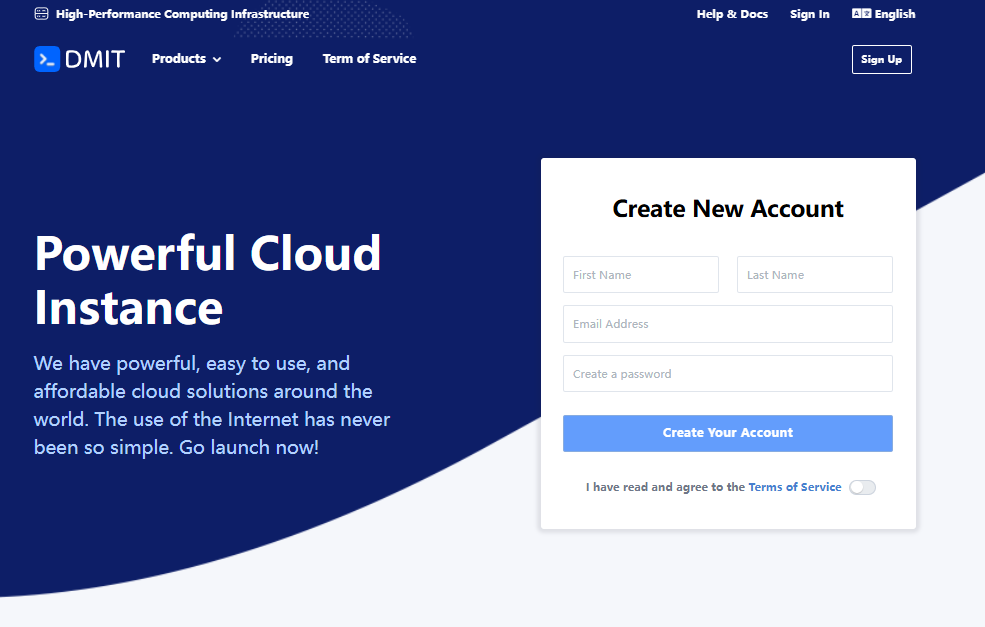Click the High-Performance Computing Infrastructure tagline

point(182,14)
